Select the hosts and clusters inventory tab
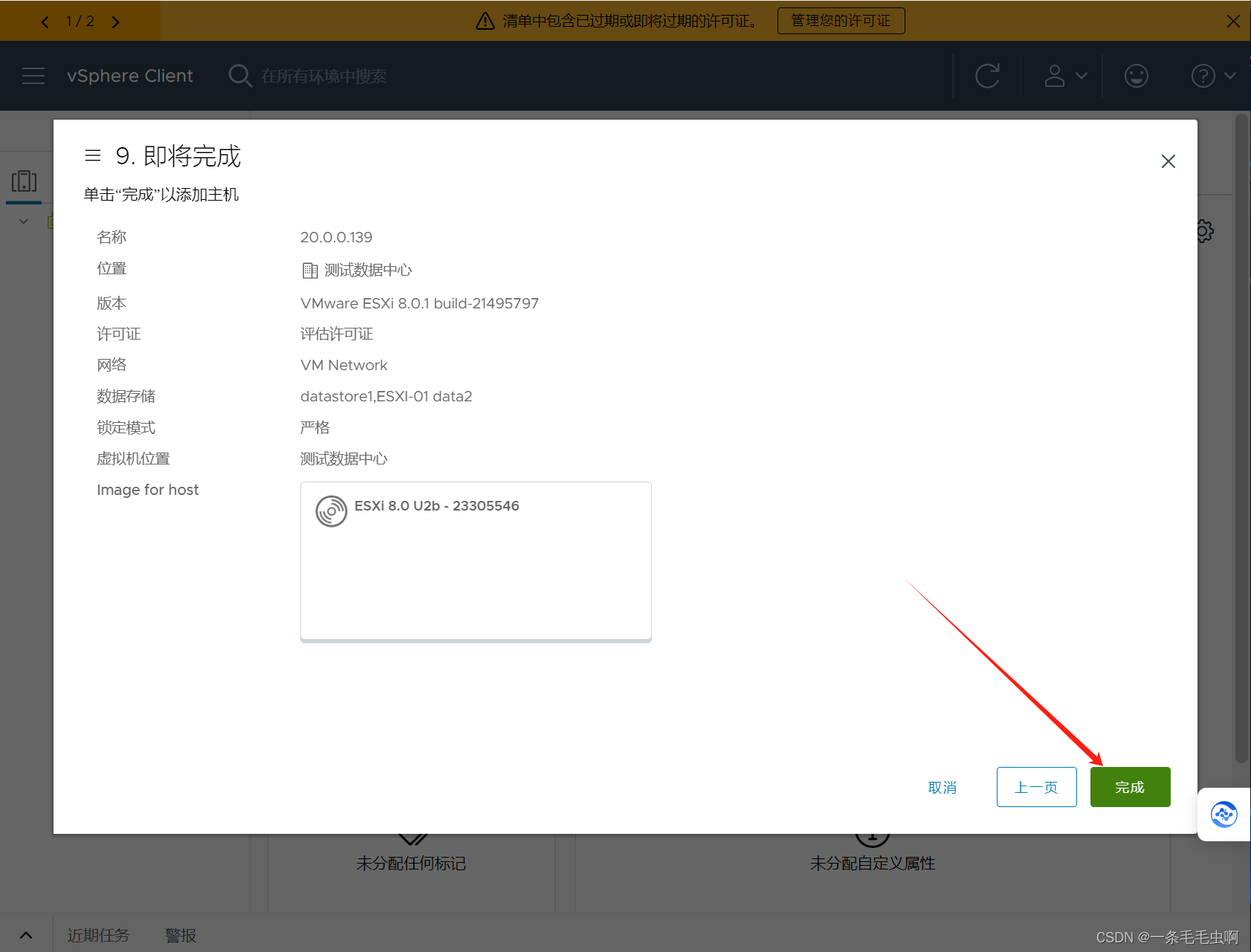 24,181
